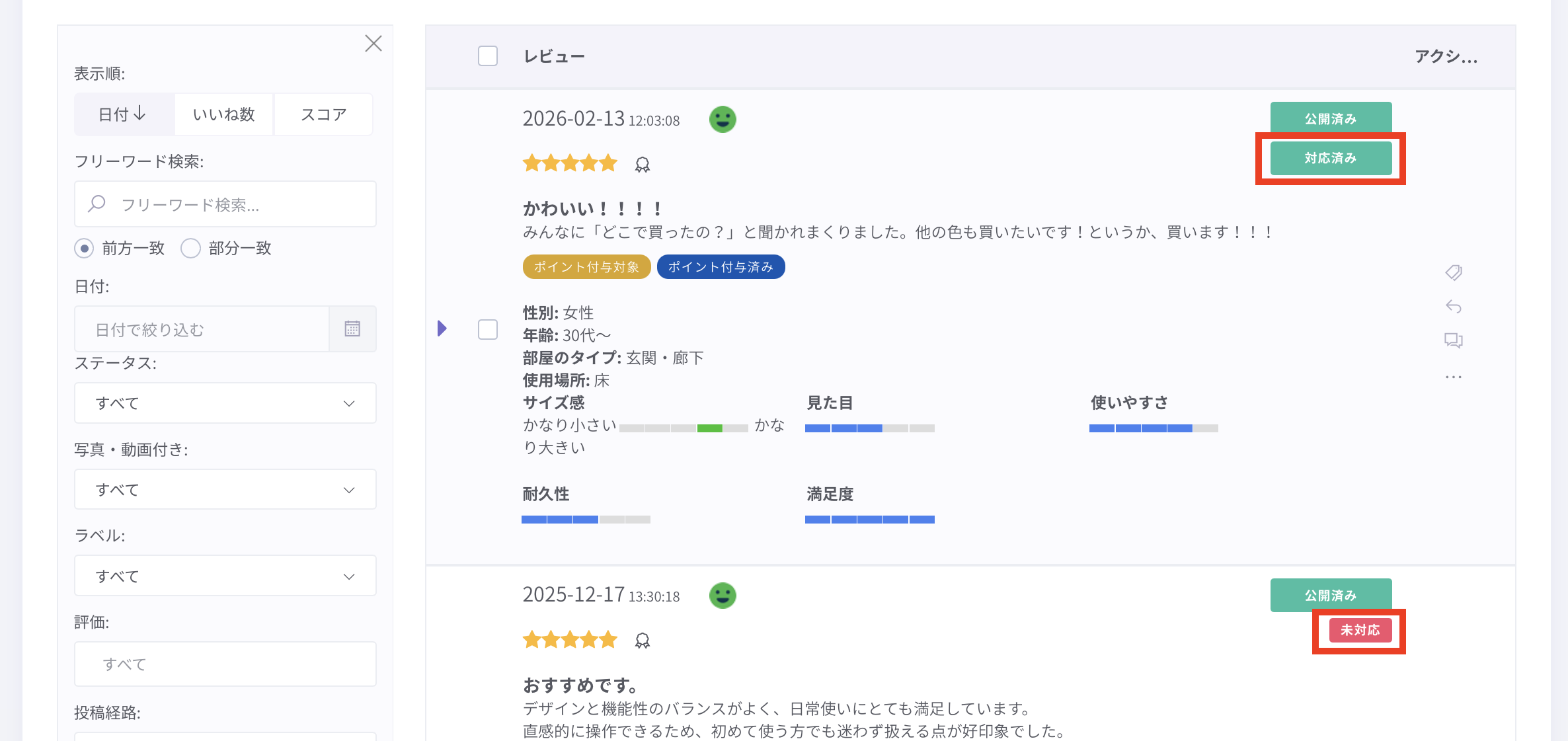The width and height of the screenshot is (1568, 741).
Task: Select the 部分一致 radio option
Action: [x=191, y=249]
